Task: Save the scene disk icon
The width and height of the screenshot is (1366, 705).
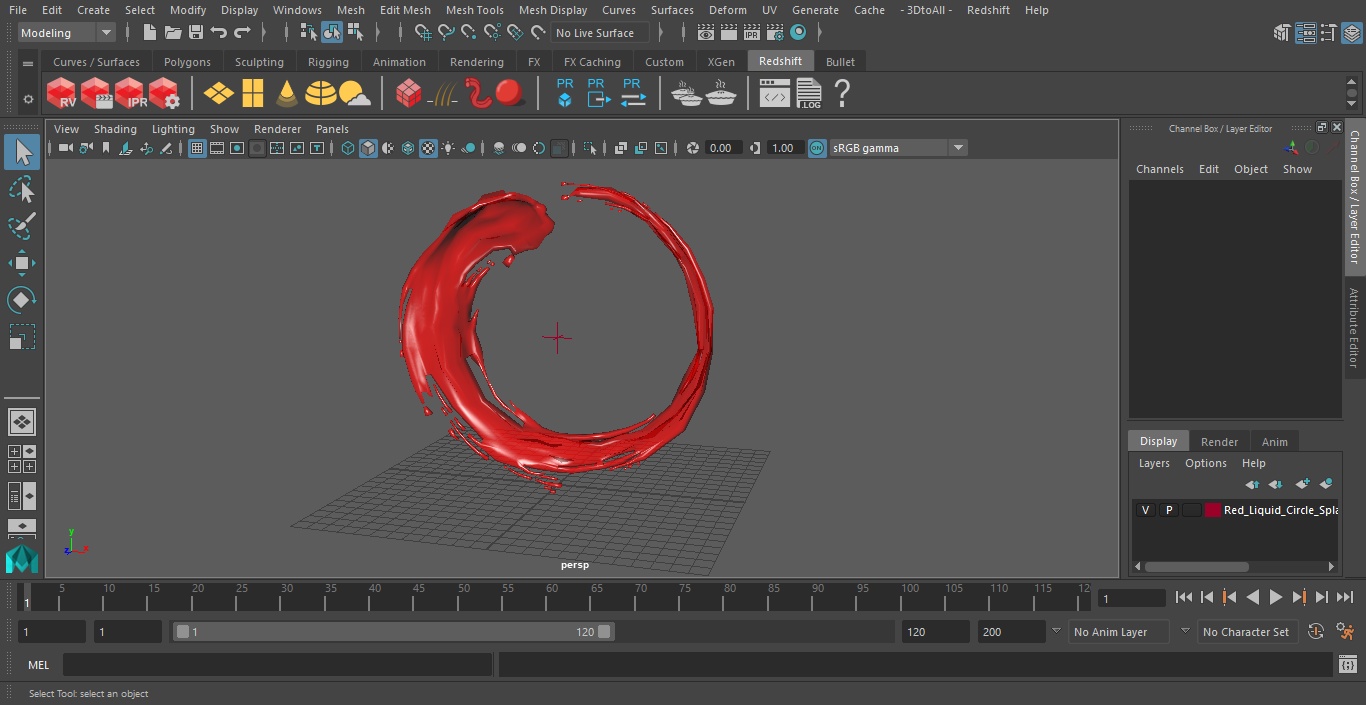Action: [x=195, y=33]
